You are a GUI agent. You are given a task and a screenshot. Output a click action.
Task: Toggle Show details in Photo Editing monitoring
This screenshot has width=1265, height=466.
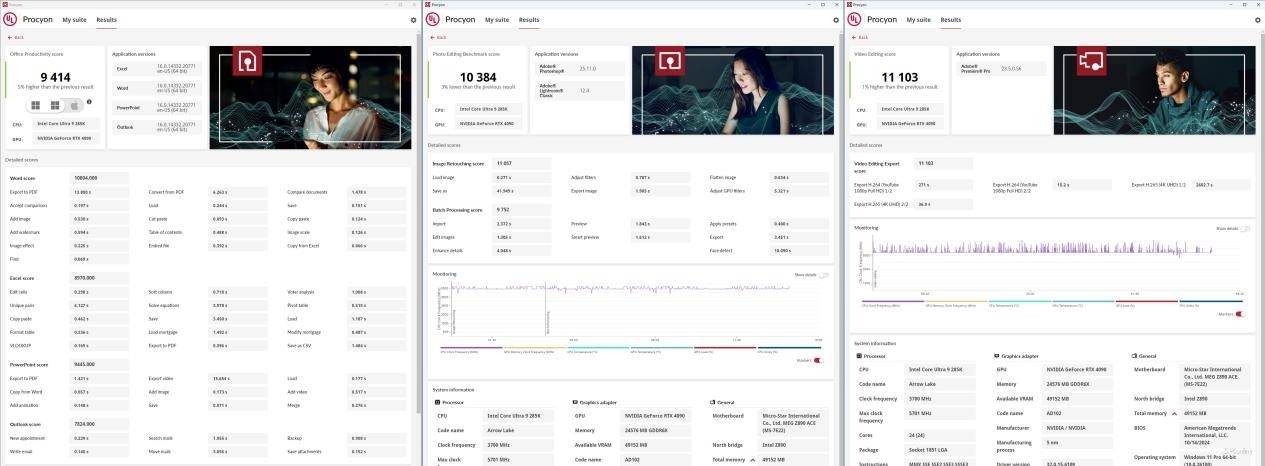coord(823,275)
